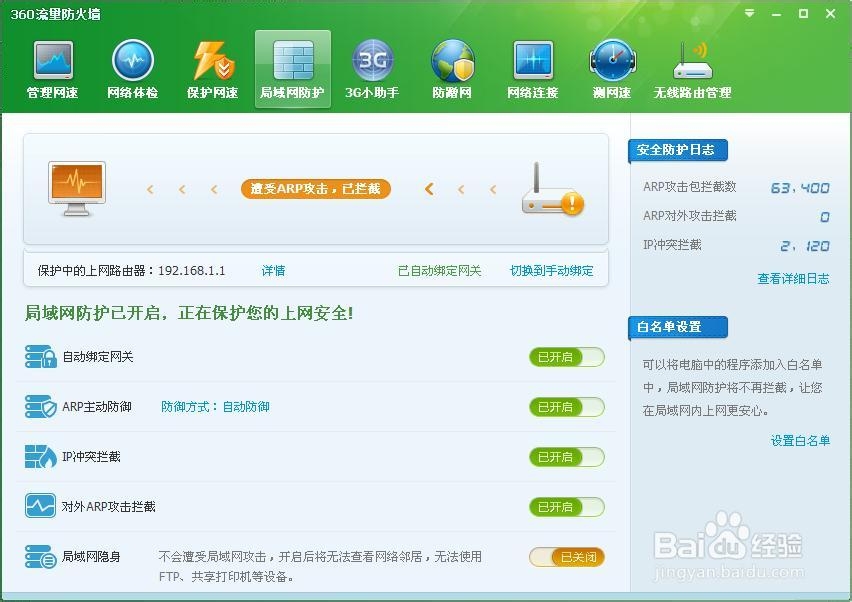Click 已自动绑定网关 status text

click(x=440, y=270)
